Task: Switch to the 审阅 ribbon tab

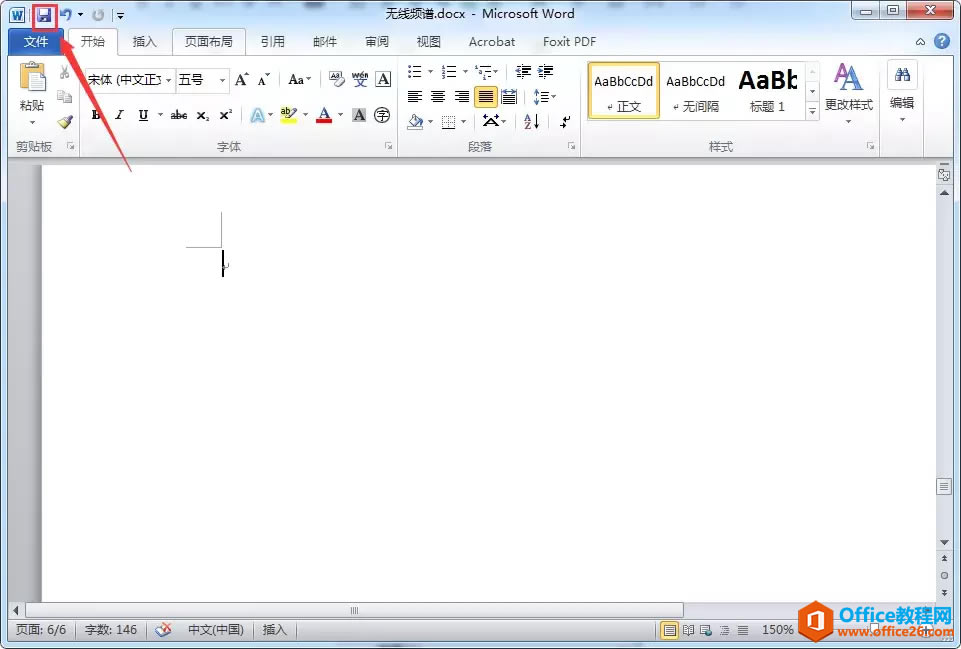Action: point(377,42)
